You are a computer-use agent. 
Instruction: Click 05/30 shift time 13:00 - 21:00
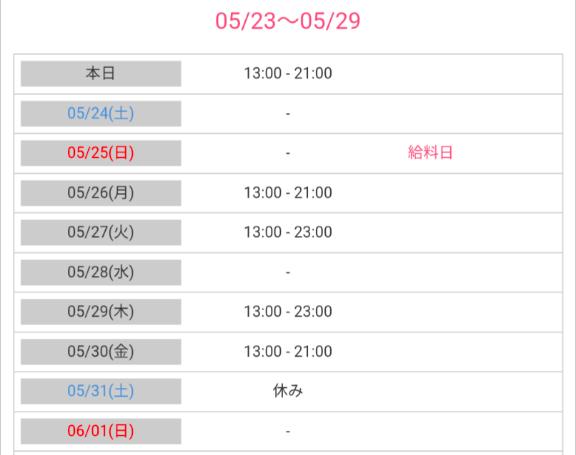(x=288, y=351)
